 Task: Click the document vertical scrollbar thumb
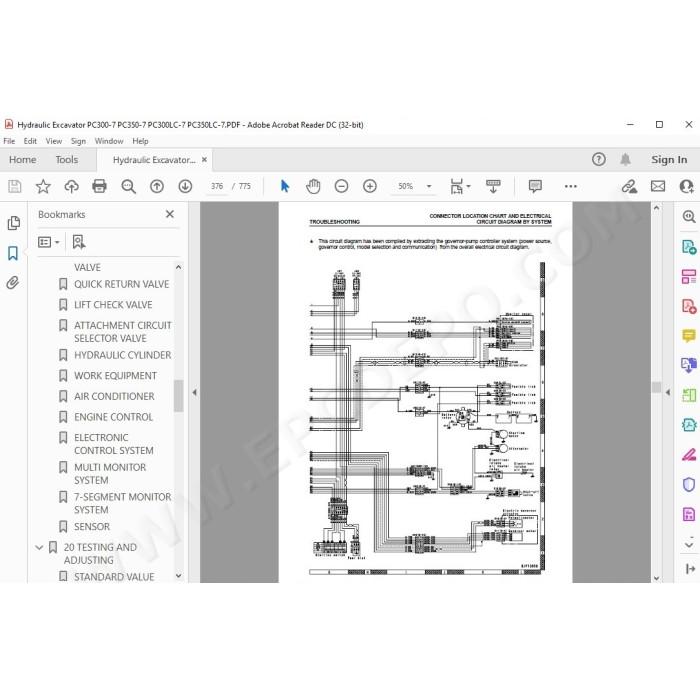pos(656,387)
